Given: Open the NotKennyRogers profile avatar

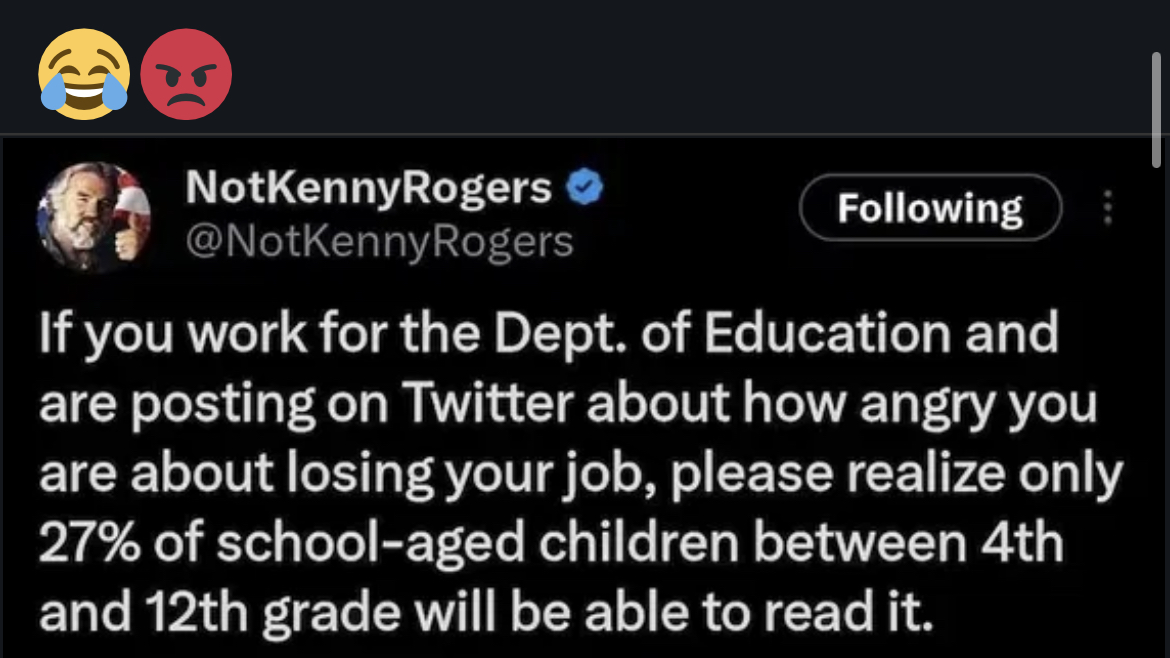Looking at the screenshot, I should tap(93, 217).
